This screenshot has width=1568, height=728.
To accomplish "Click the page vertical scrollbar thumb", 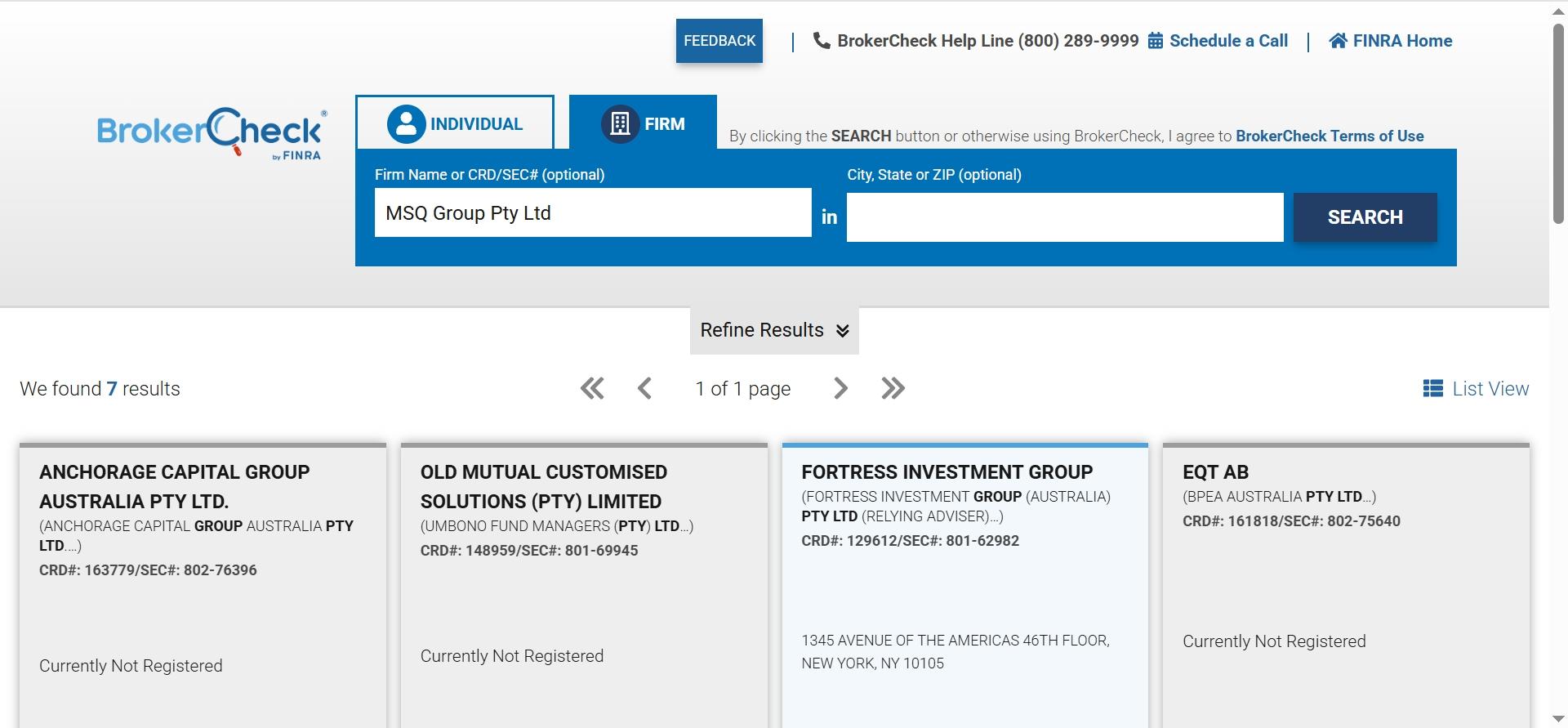I will point(1558,123).
